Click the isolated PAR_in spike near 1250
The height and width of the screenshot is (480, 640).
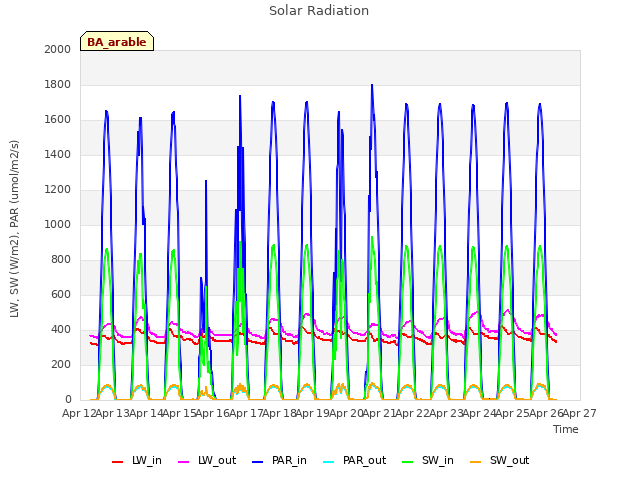(x=206, y=181)
